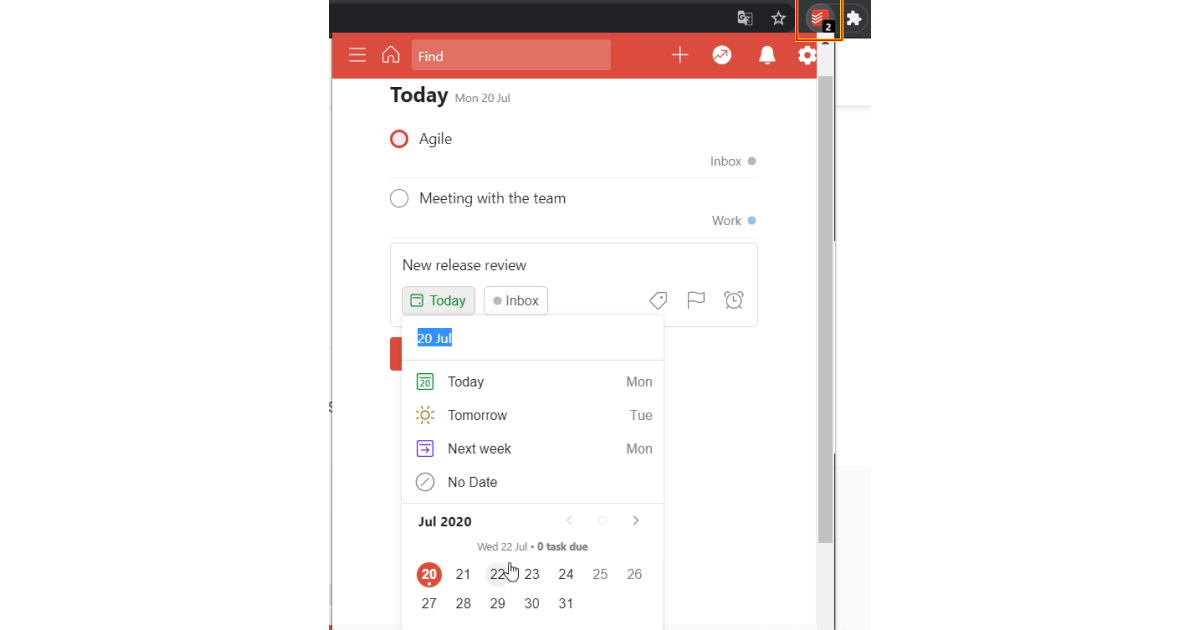Open the Today date scheduler chip
Viewport: 1200px width, 630px height.
(438, 300)
